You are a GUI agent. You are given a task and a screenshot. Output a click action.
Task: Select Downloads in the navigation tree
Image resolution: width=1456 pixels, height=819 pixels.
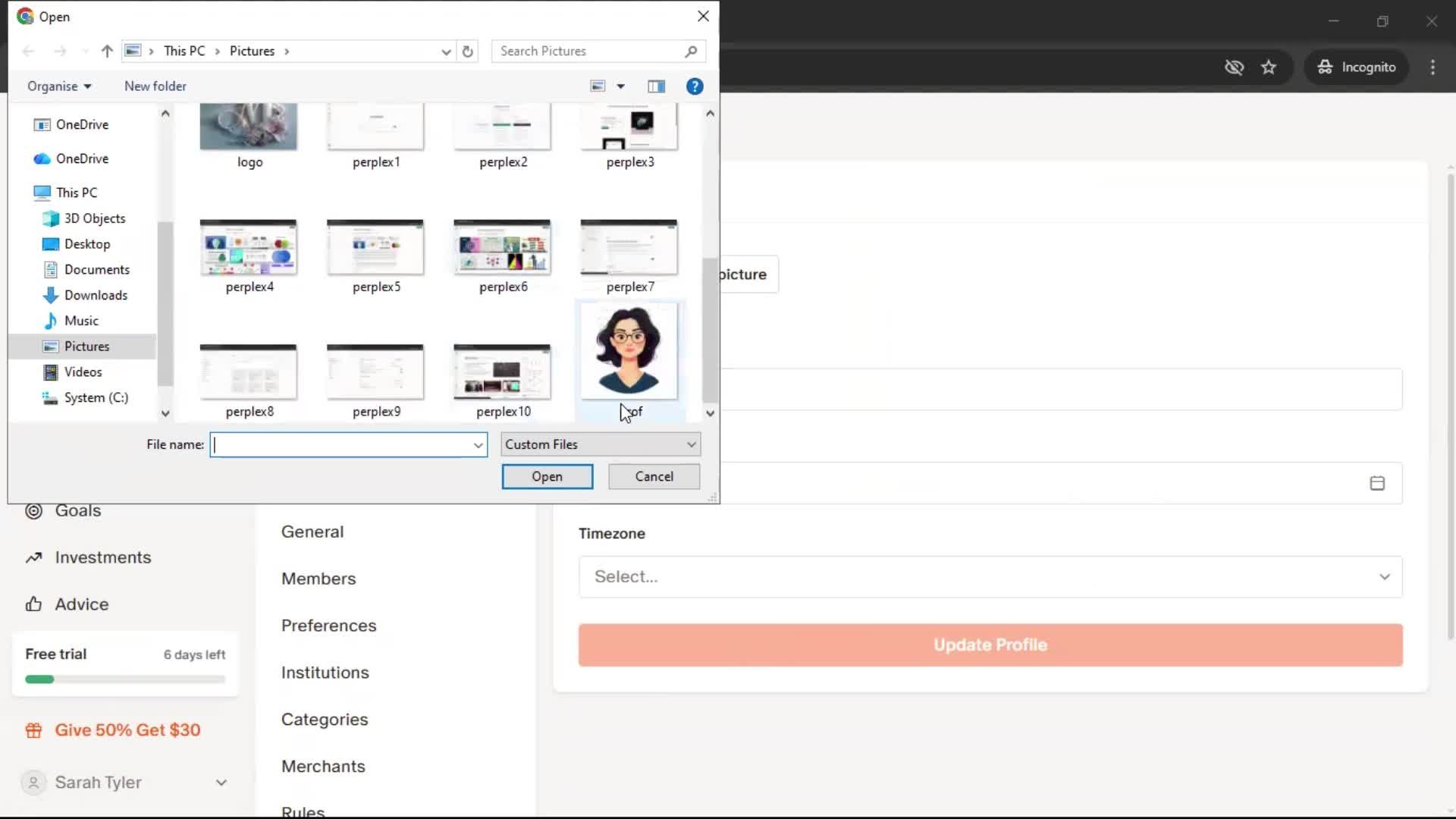[x=96, y=295]
